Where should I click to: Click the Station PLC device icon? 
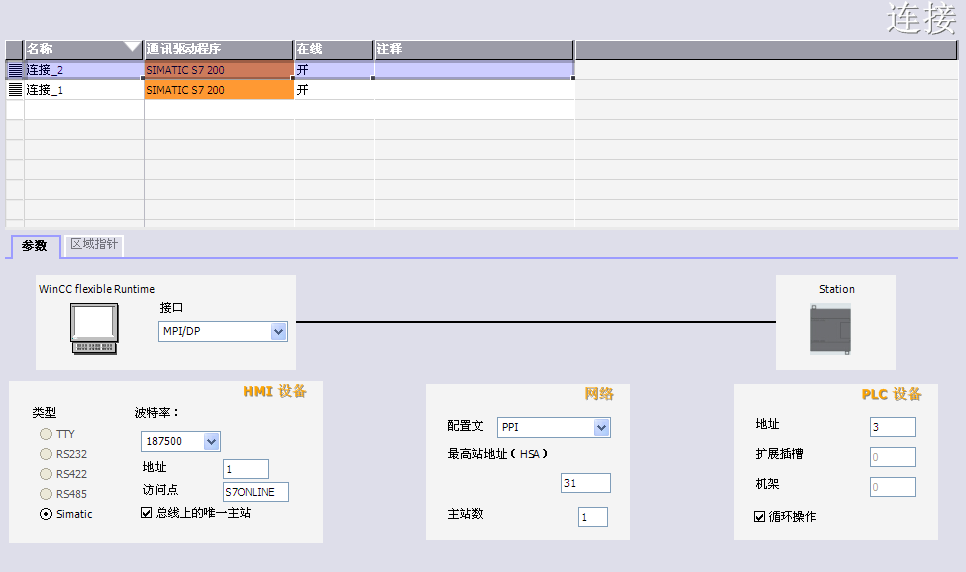830,330
